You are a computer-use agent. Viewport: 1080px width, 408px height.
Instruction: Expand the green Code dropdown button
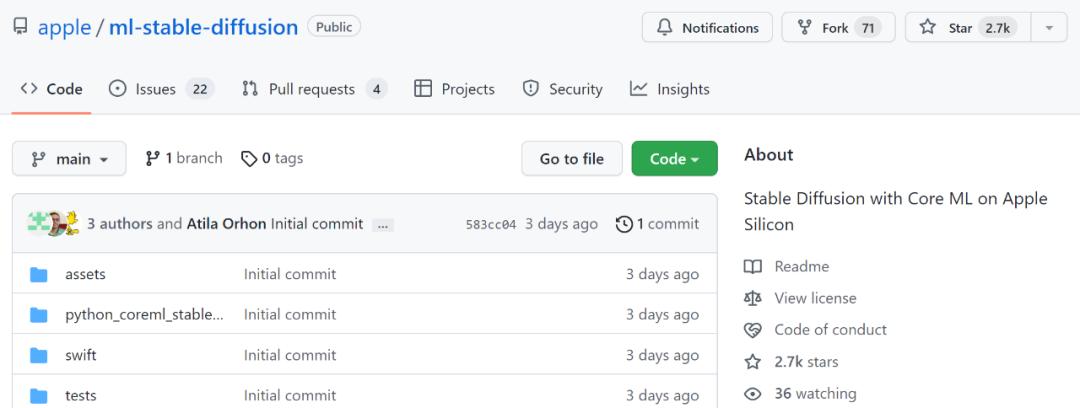tap(674, 159)
